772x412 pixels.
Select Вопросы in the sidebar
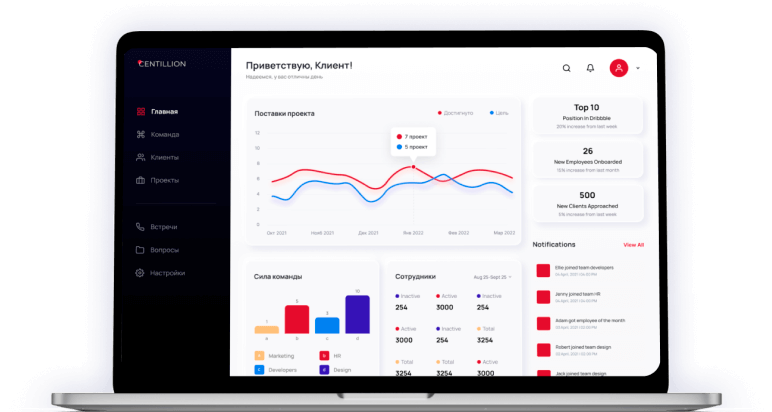pyautogui.click(x=164, y=250)
